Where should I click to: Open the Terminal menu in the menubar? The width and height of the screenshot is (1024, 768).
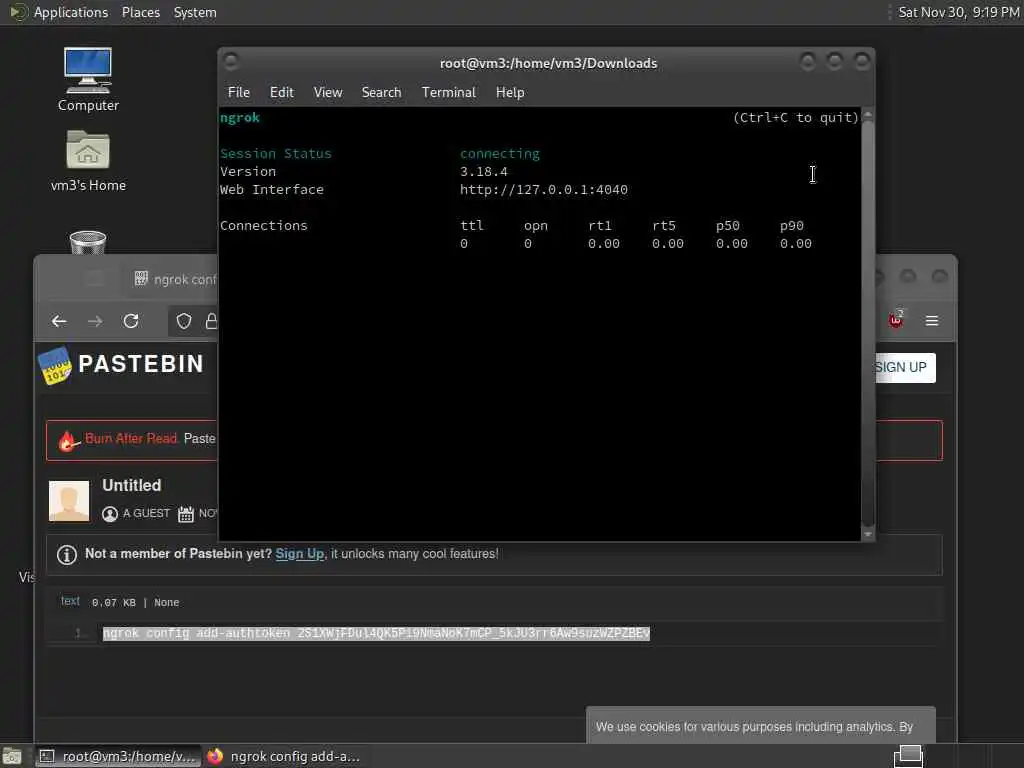pyautogui.click(x=449, y=92)
